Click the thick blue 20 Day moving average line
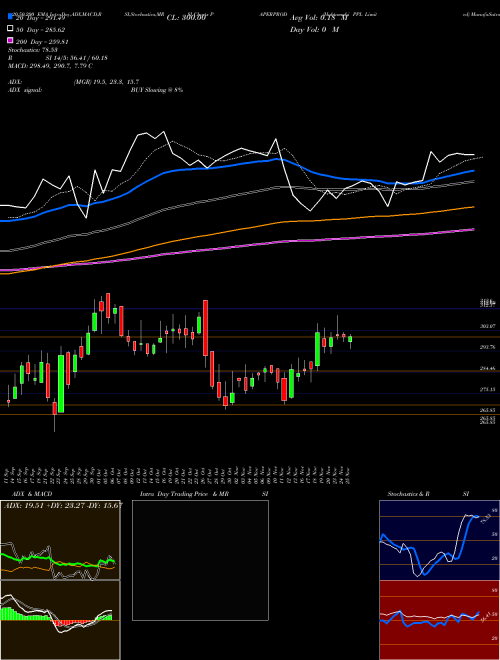Viewport: 500px width, 660px height. pos(236,165)
